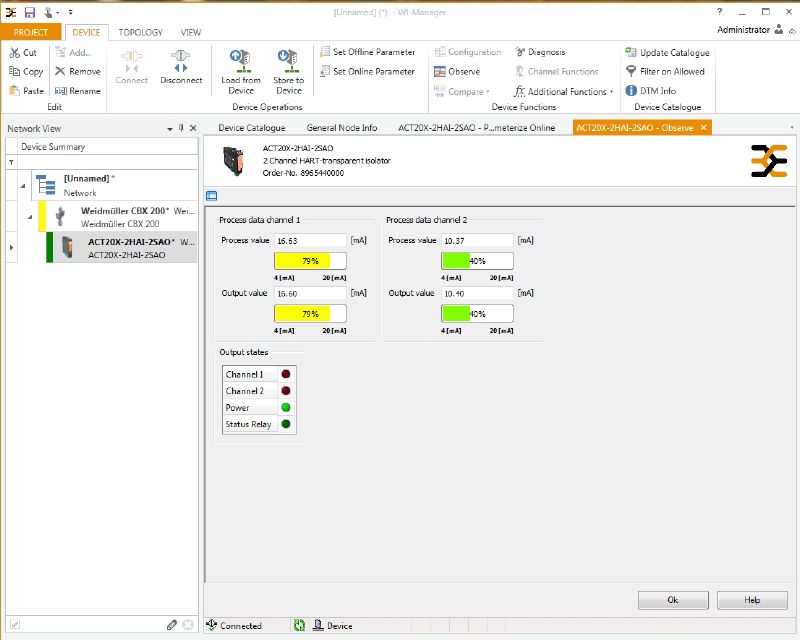Viewport: 800px width, 640px height.
Task: Switch to the TOPOLOGY ribbon tab
Action: pos(140,32)
